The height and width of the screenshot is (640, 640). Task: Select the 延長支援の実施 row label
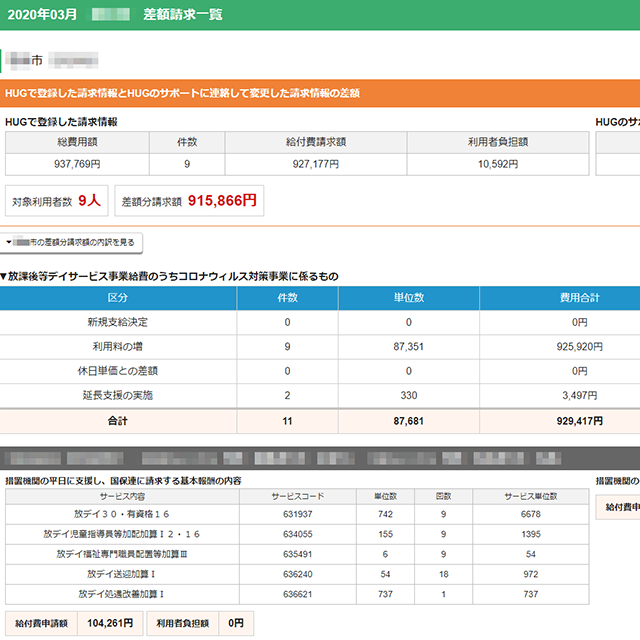tap(118, 395)
